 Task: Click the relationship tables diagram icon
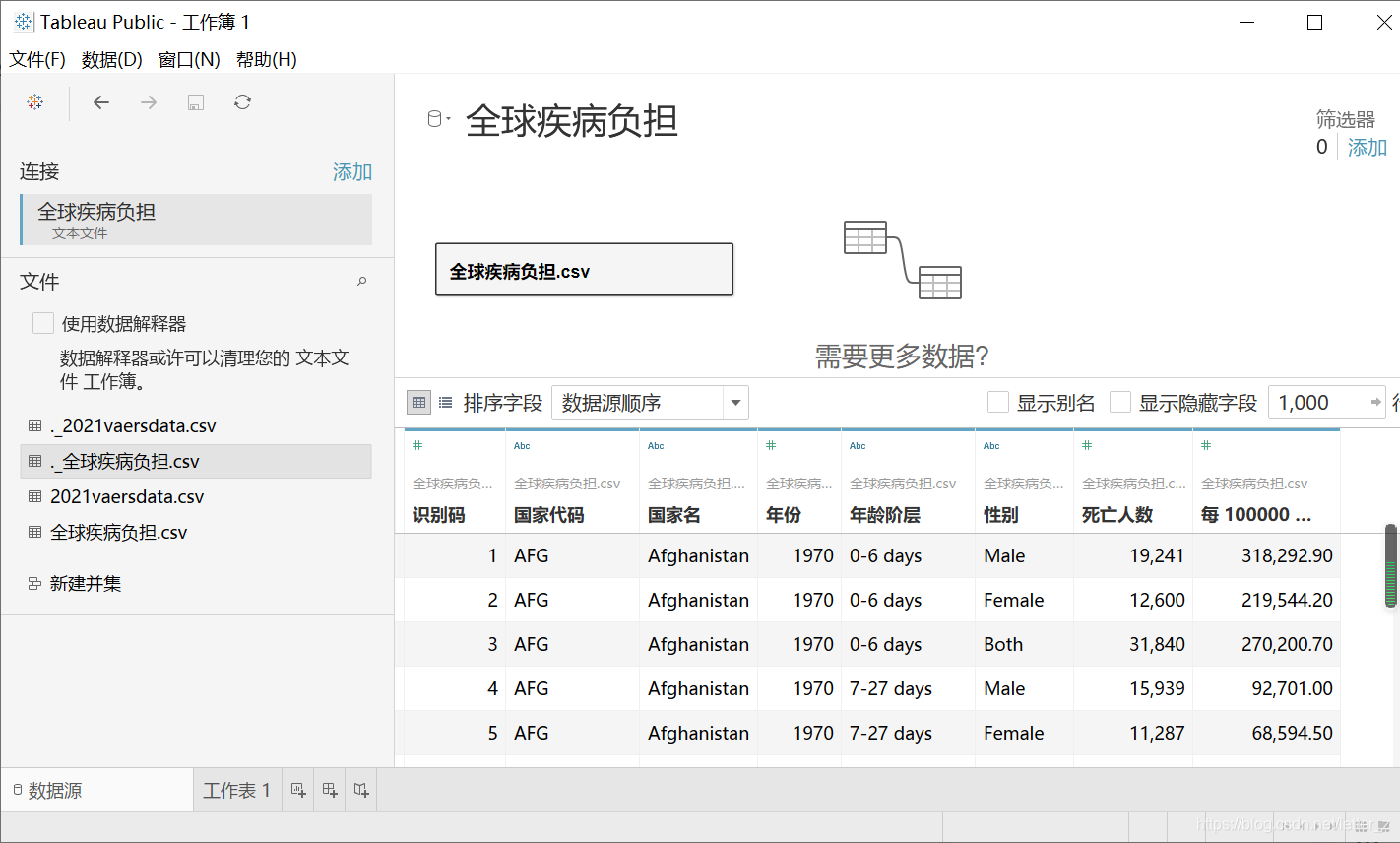coord(902,260)
